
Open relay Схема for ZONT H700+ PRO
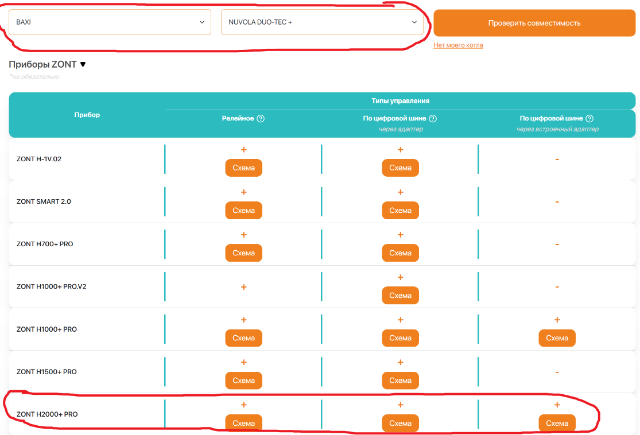pyautogui.click(x=243, y=253)
